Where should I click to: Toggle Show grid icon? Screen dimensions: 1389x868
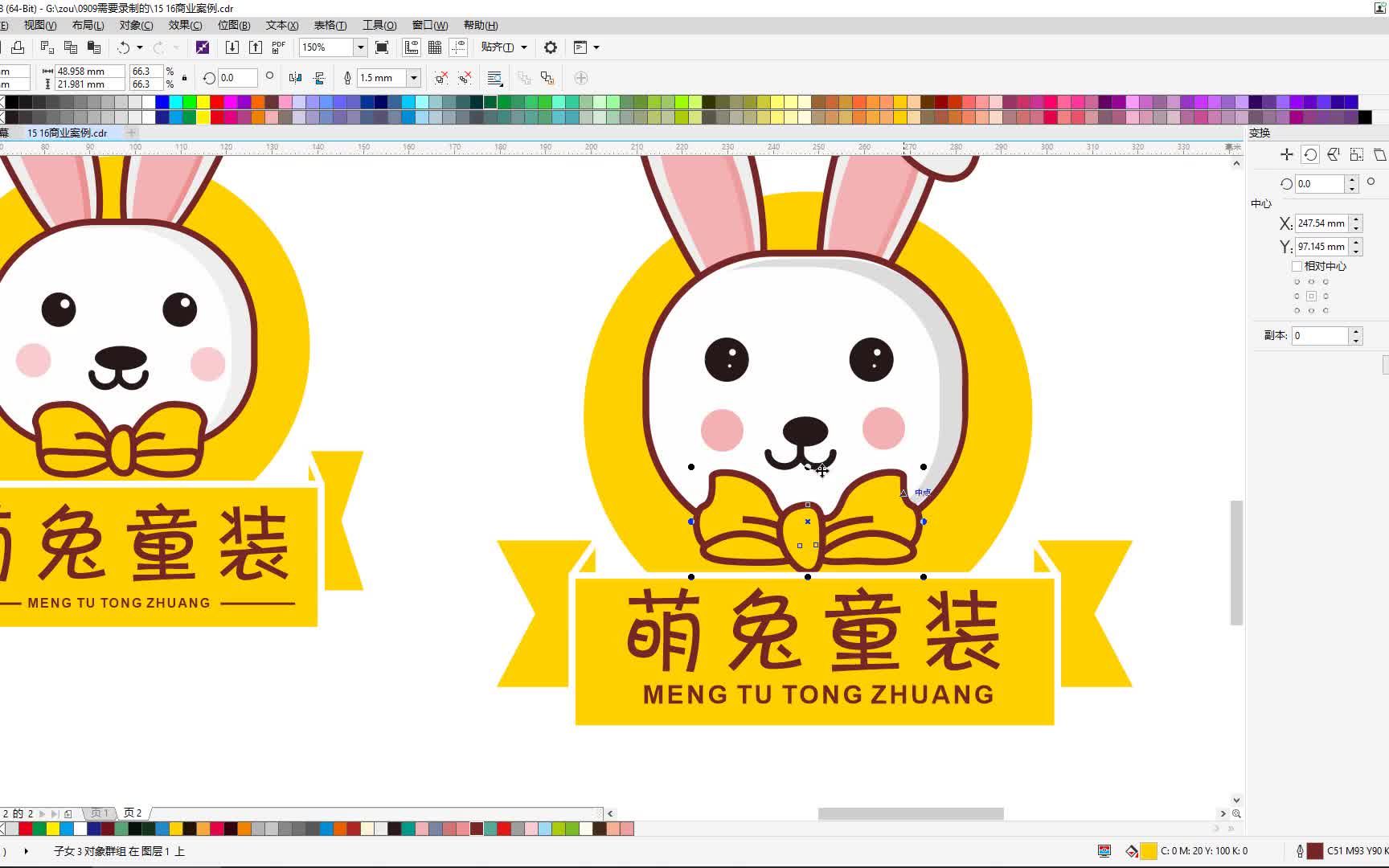tap(435, 47)
